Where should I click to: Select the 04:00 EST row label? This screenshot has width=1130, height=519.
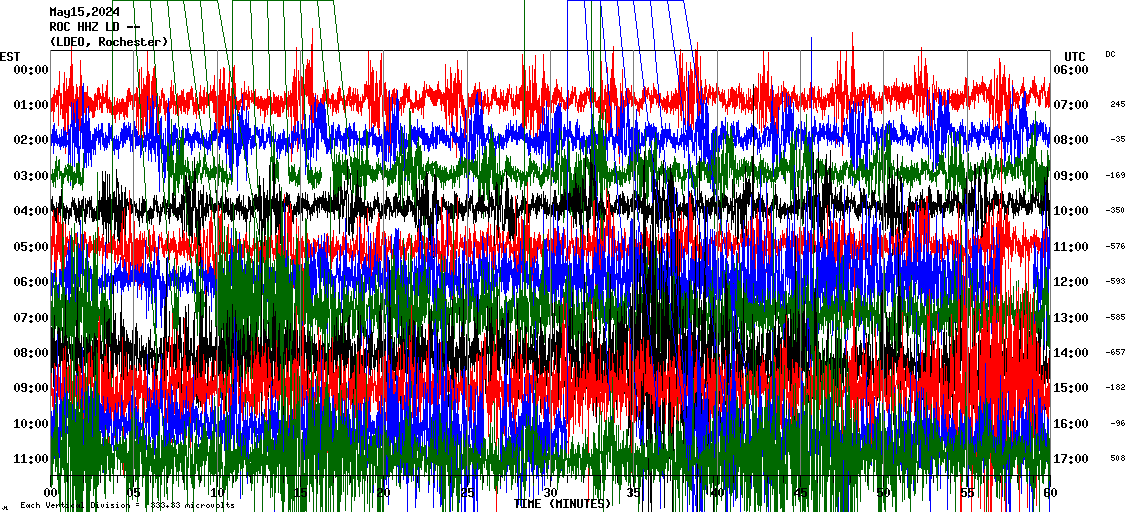31,211
